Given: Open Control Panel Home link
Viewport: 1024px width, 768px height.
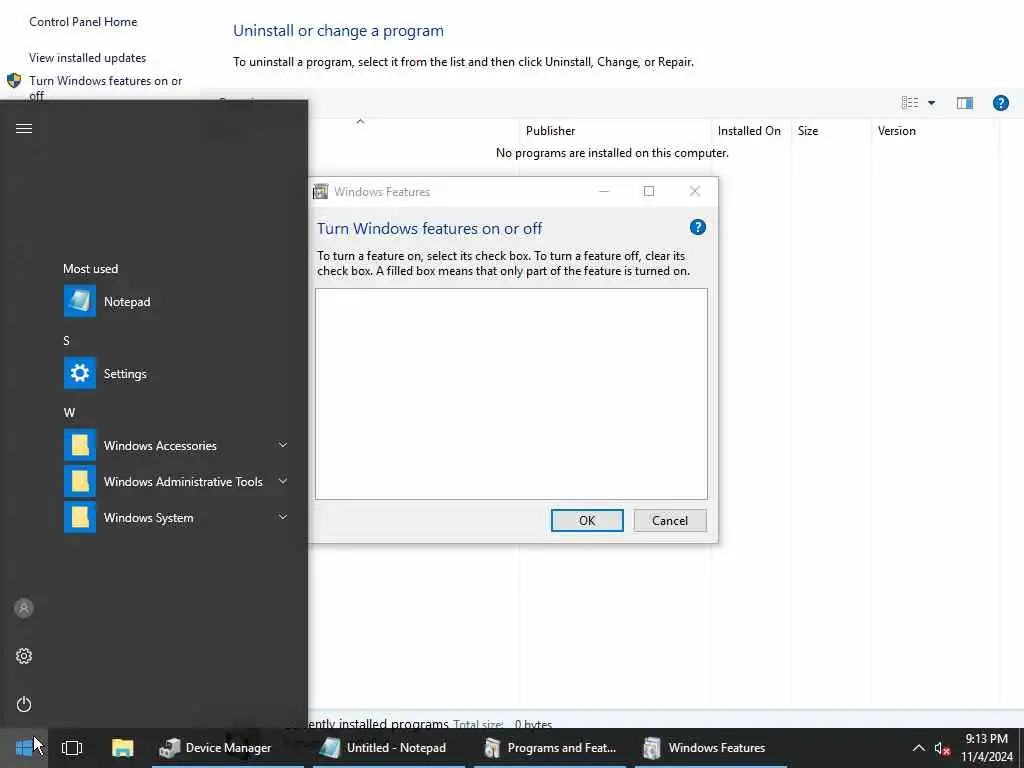Looking at the screenshot, I should click(83, 22).
